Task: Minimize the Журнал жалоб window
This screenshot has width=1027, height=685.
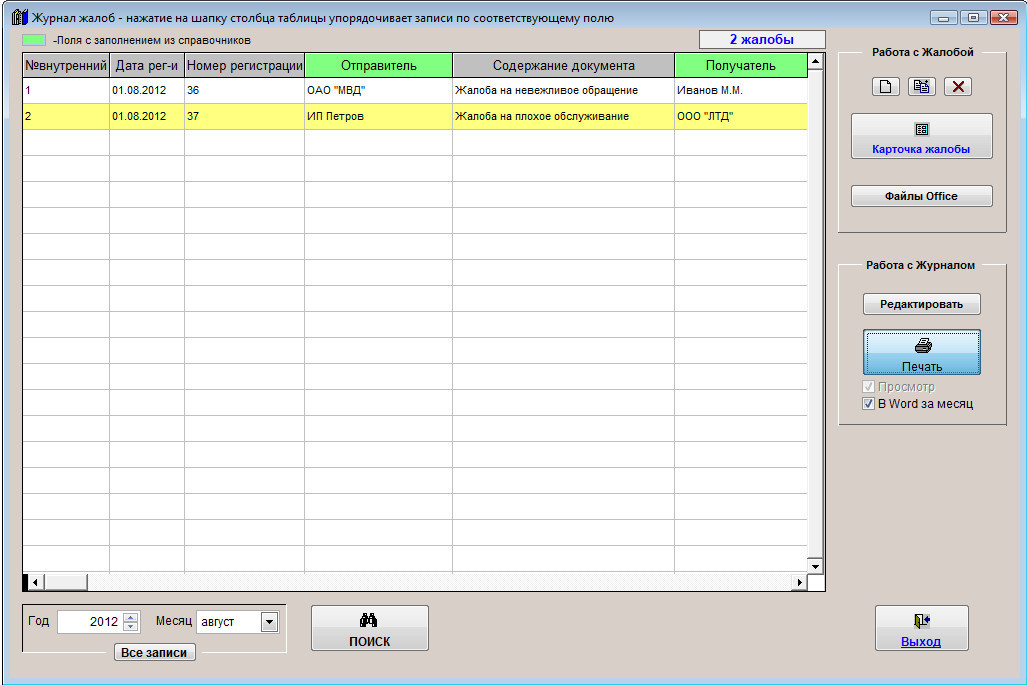Action: coord(944,18)
